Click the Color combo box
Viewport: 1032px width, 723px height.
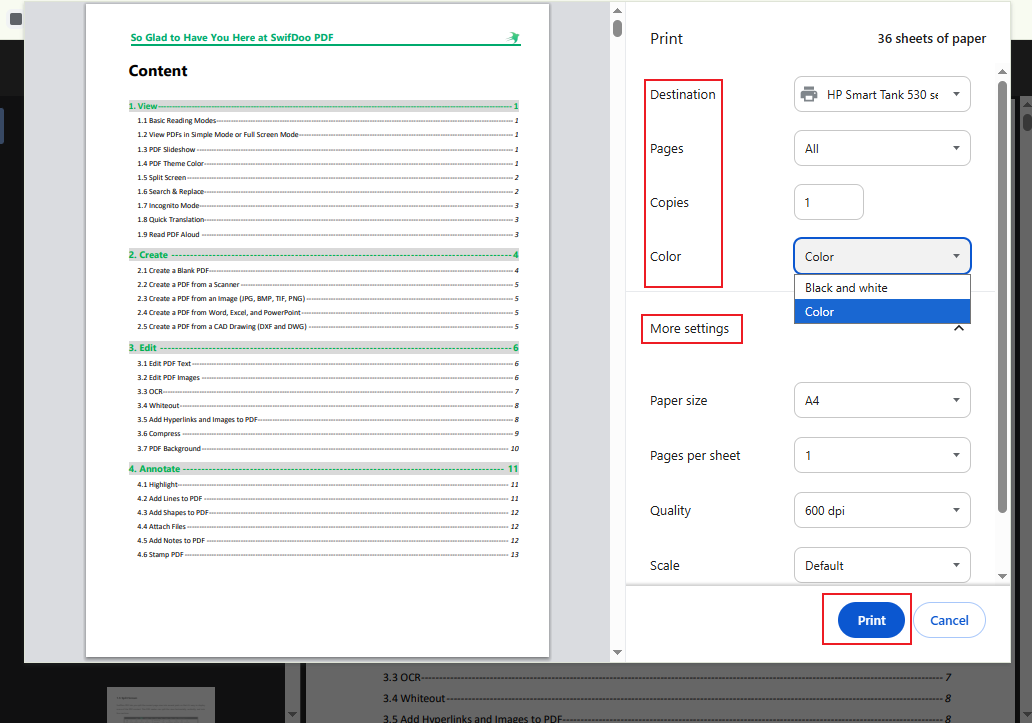882,256
